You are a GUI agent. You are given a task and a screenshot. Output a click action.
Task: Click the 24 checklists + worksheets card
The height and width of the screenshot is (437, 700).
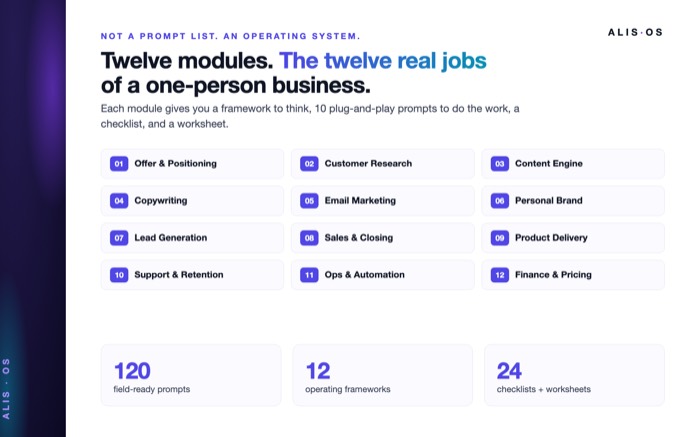(x=574, y=375)
